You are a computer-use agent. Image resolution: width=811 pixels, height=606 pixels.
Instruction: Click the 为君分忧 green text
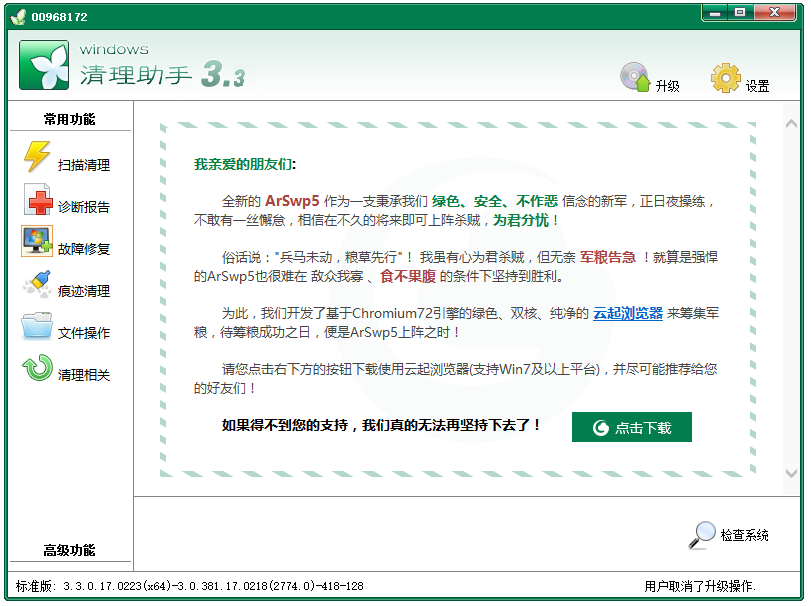pos(521,220)
